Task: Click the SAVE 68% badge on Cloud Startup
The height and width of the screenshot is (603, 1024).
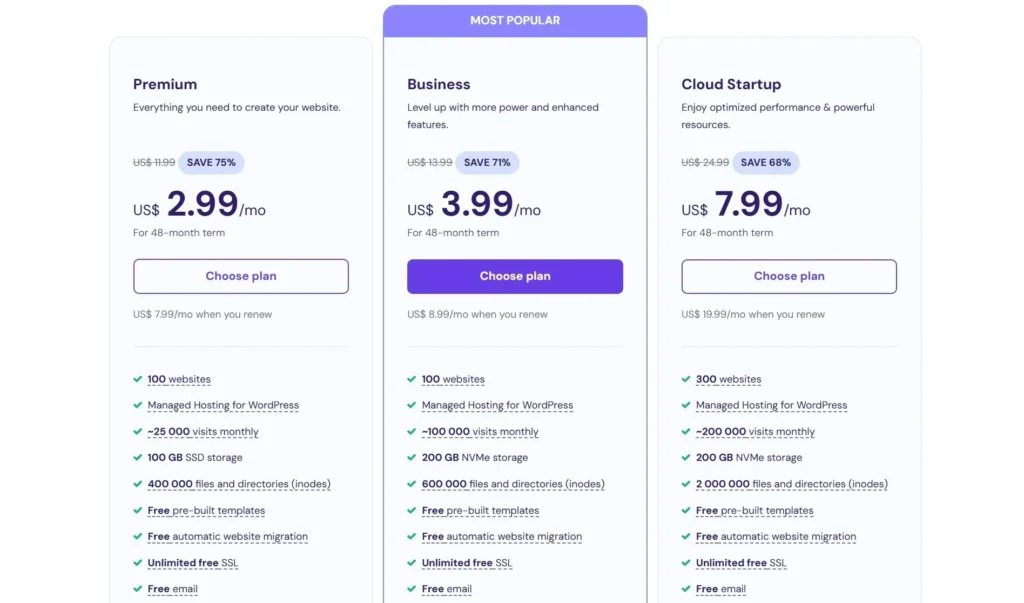Action: click(x=766, y=162)
